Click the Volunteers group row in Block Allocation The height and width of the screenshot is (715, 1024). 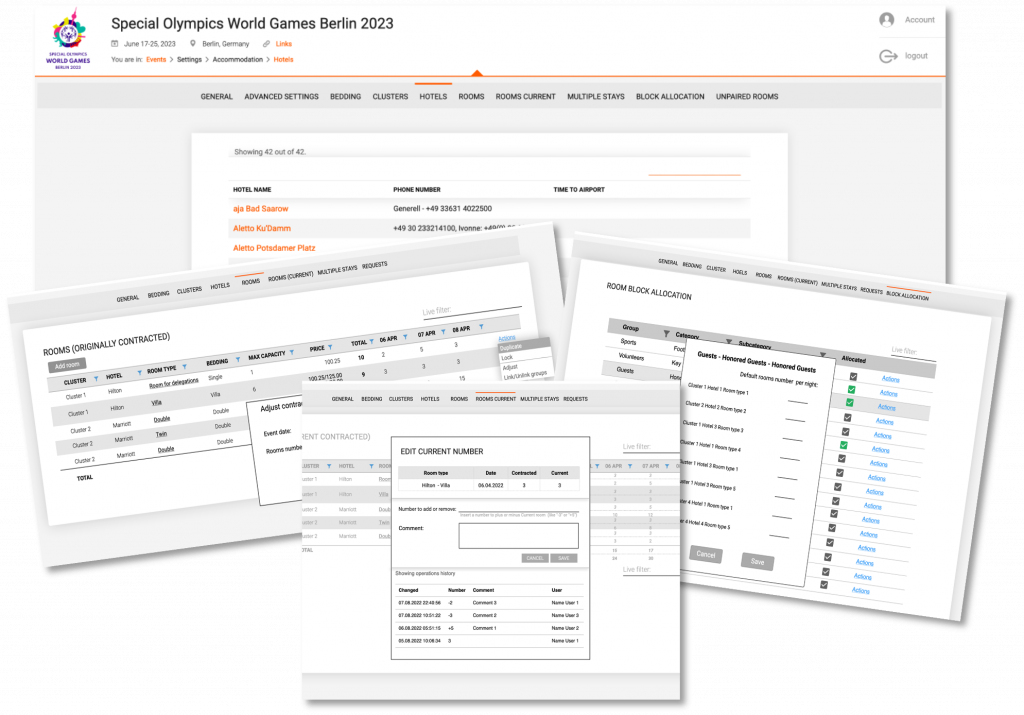click(631, 357)
